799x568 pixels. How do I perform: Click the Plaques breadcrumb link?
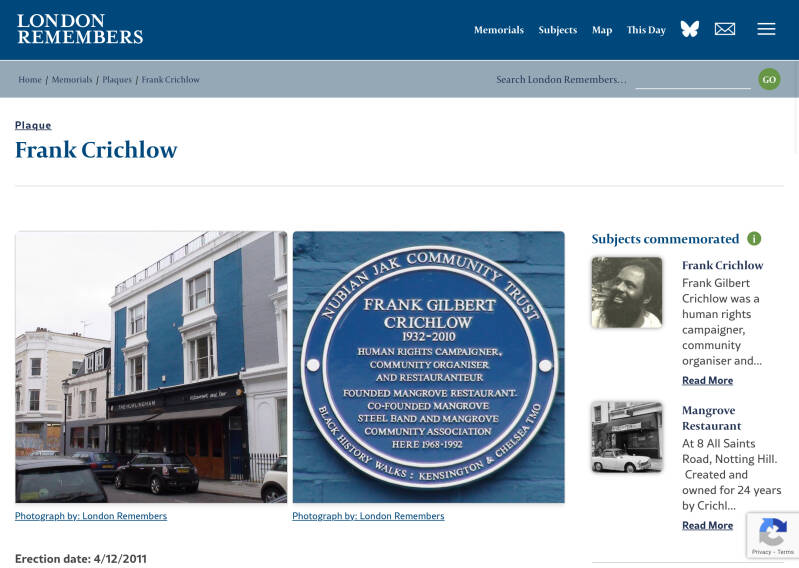point(117,79)
